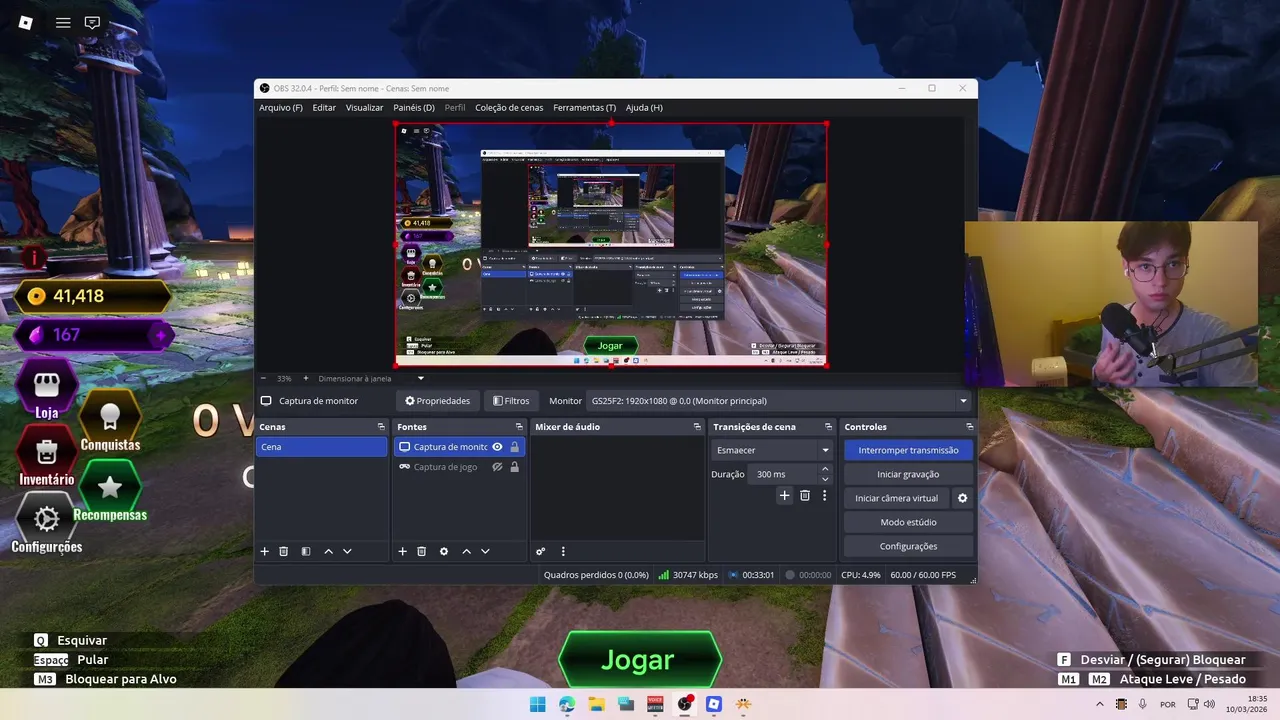Image resolution: width=1280 pixels, height=720 pixels.
Task: Delete scene transition with trash icon
Action: pos(805,495)
